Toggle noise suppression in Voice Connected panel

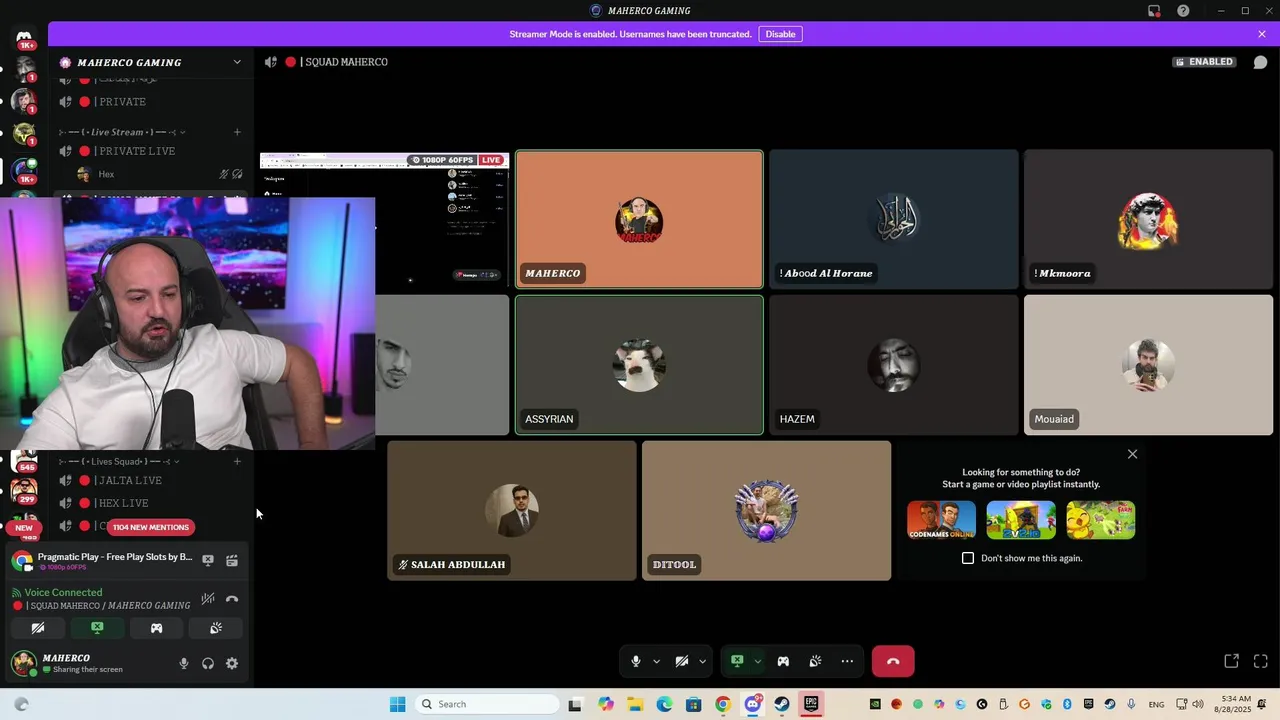pyautogui.click(x=208, y=599)
